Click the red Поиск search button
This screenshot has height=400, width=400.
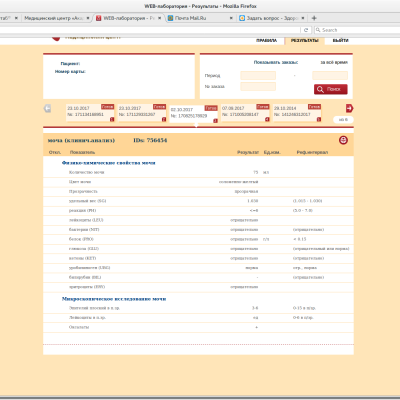coord(330,89)
